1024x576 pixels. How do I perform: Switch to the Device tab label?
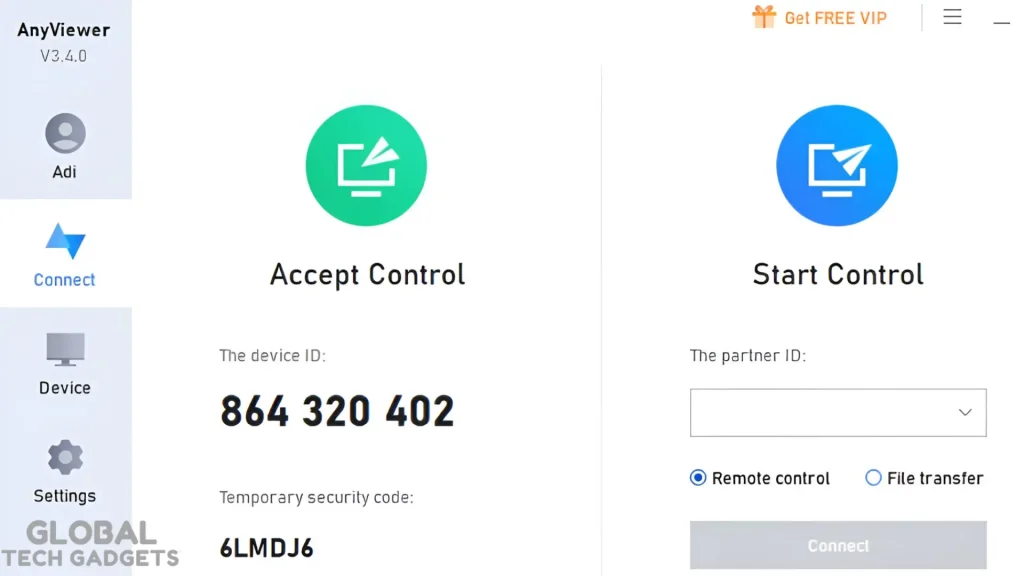(65, 388)
